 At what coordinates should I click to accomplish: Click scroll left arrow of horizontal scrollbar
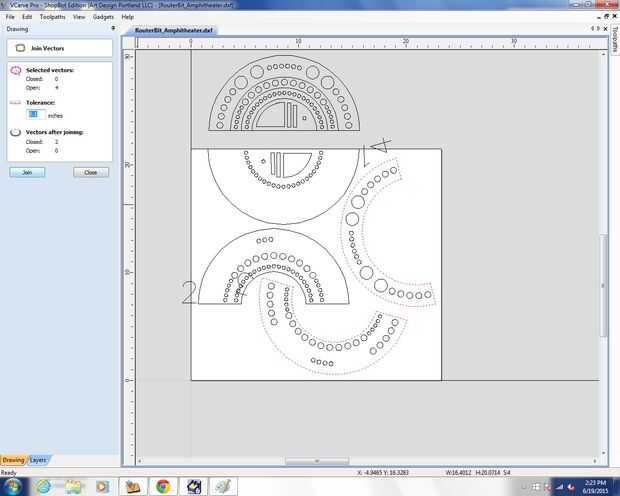point(139,461)
